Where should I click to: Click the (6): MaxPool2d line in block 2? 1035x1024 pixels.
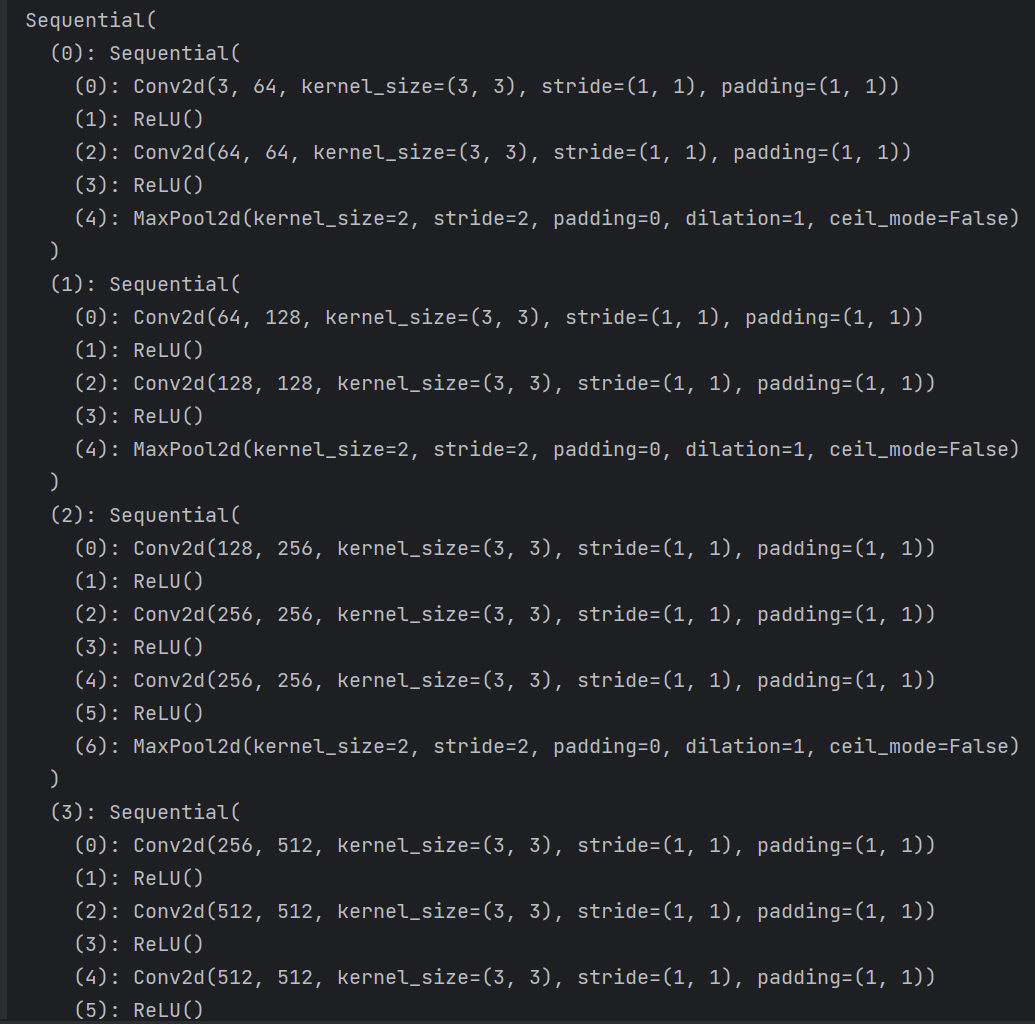(547, 747)
